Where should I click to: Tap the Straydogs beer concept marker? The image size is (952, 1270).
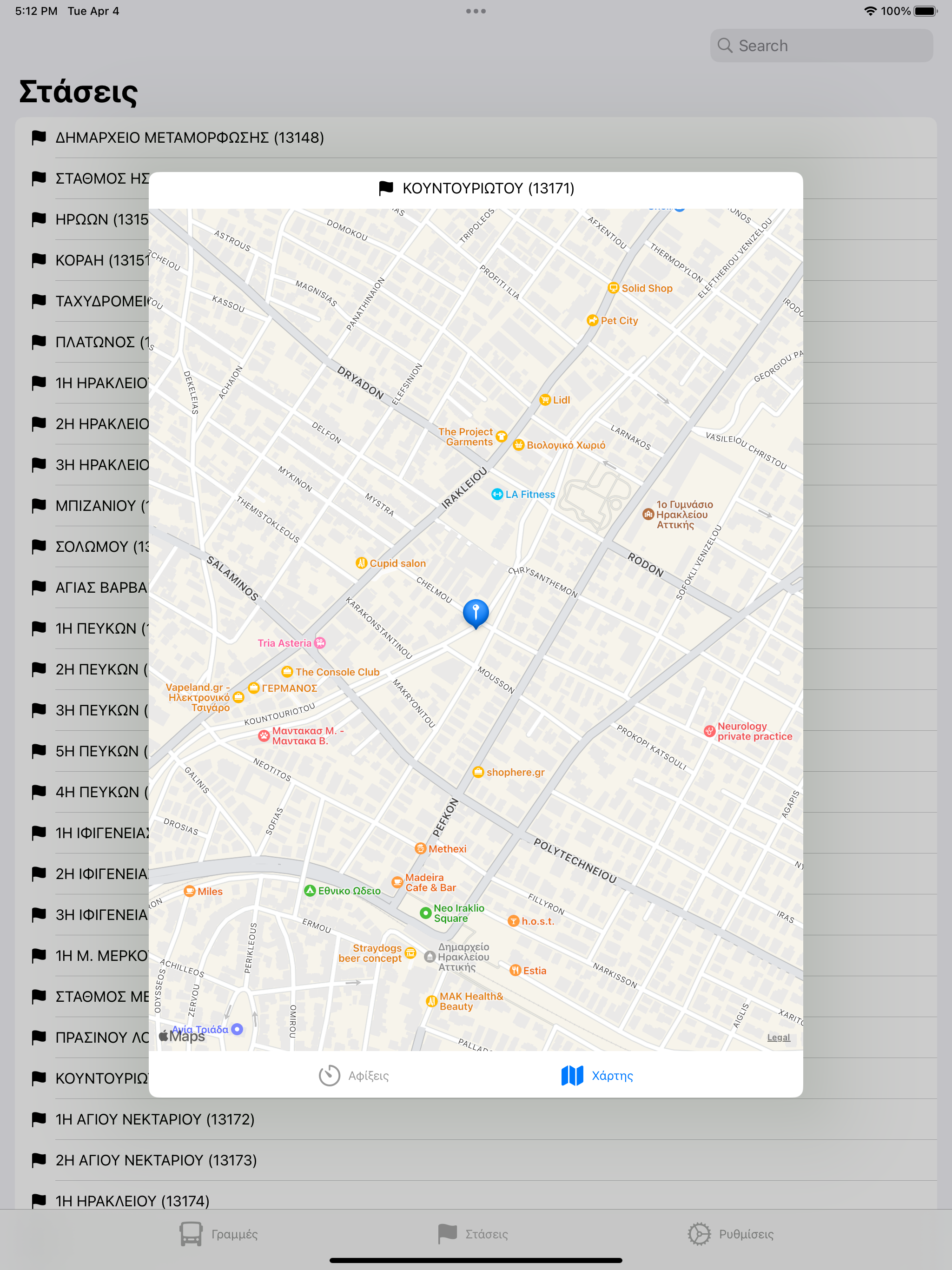click(x=410, y=953)
